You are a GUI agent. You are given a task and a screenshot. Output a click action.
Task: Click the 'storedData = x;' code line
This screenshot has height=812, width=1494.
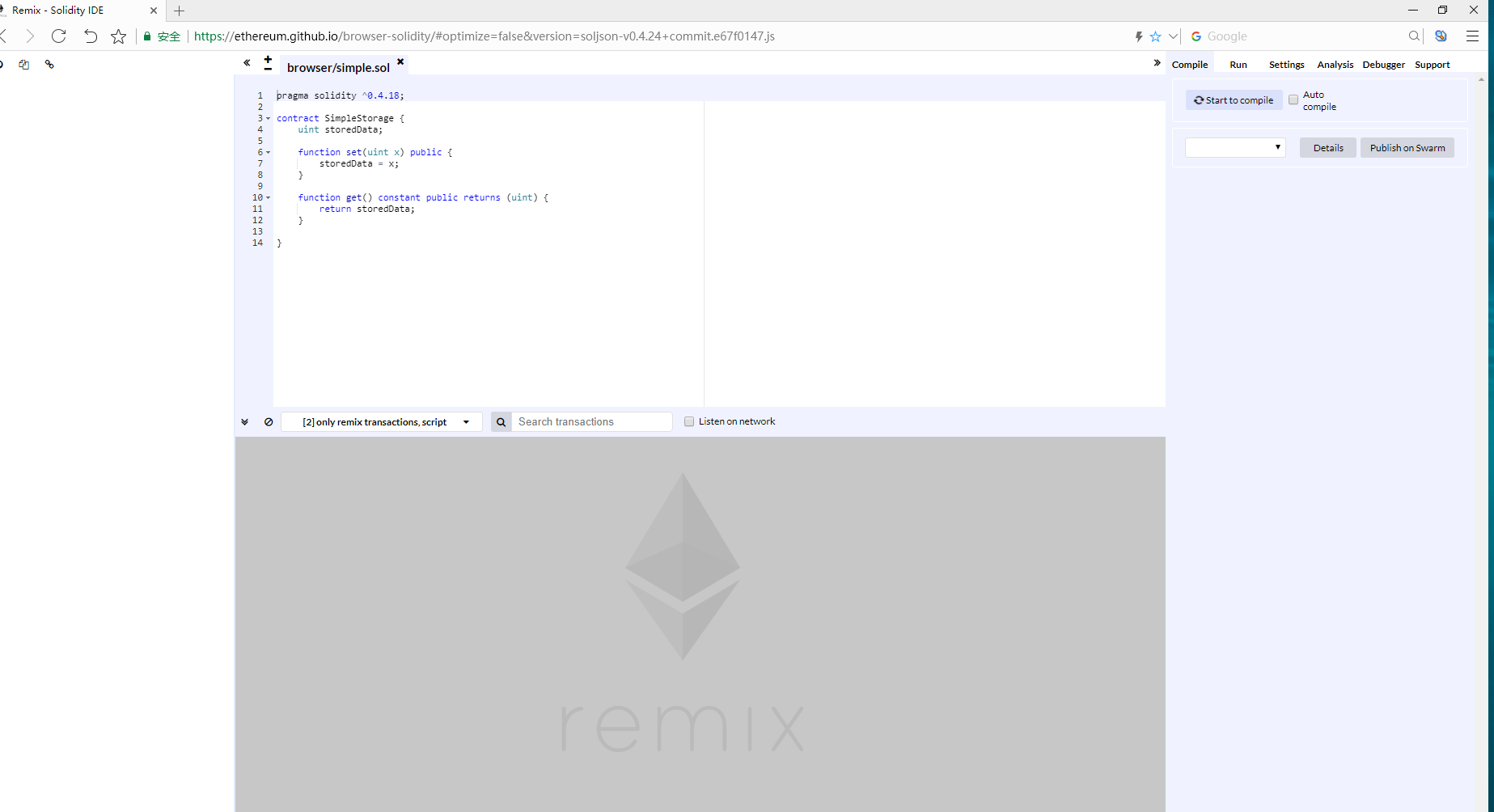(359, 163)
